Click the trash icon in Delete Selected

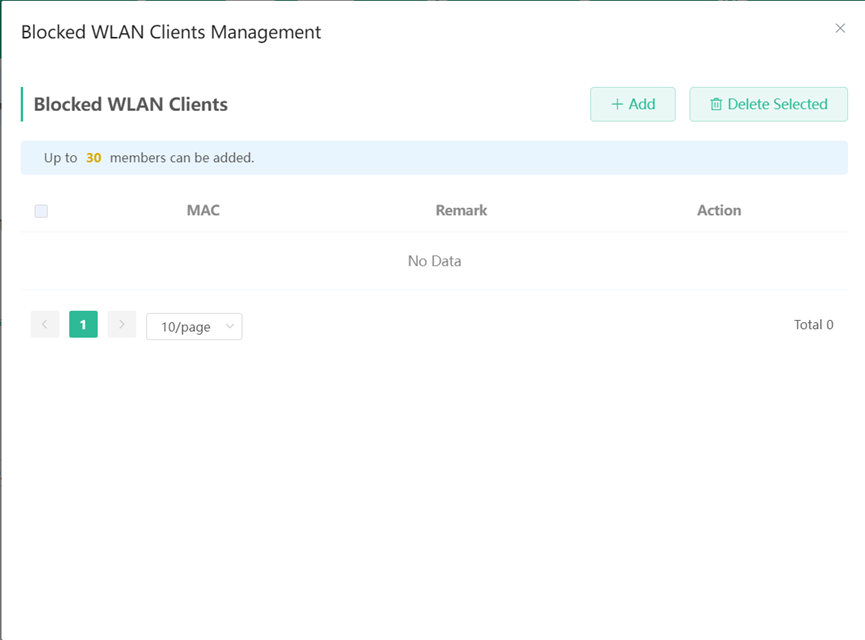point(716,104)
